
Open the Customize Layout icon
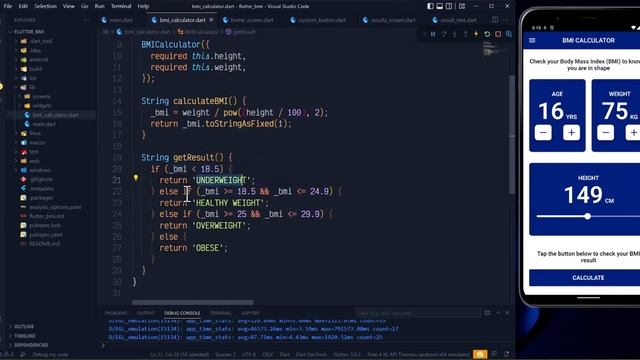click(462, 6)
